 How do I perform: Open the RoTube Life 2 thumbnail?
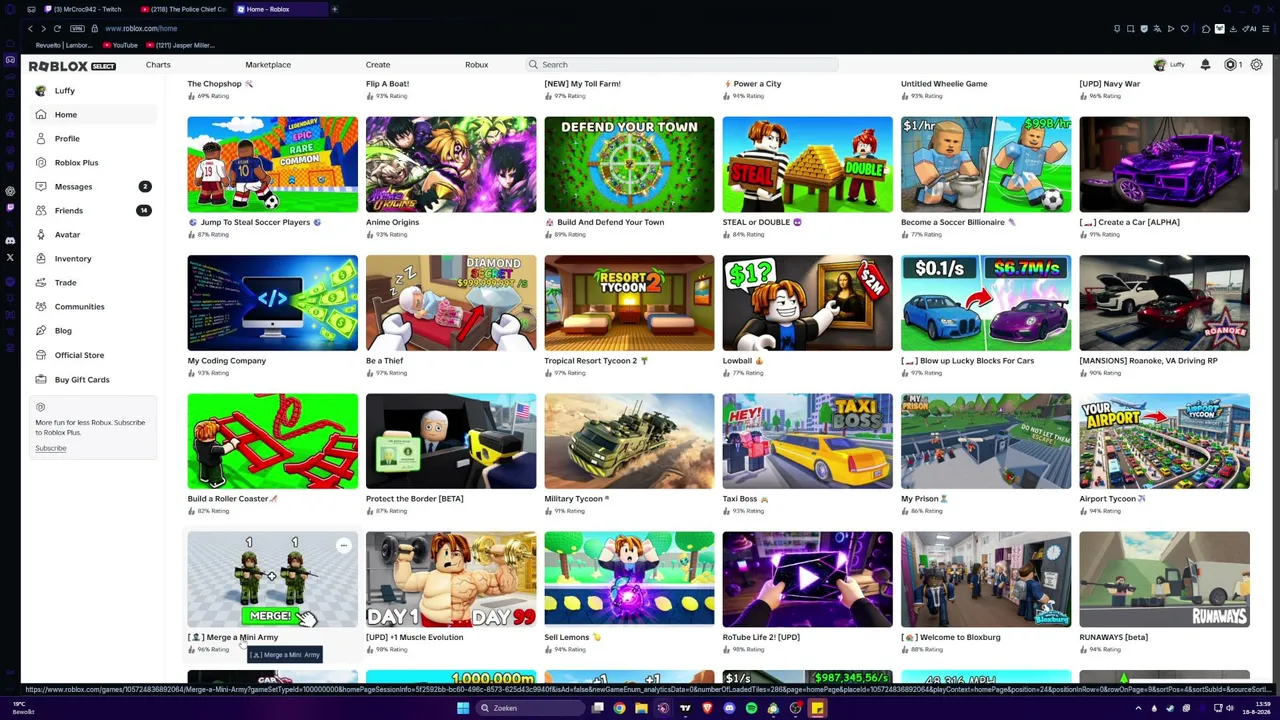(808, 580)
